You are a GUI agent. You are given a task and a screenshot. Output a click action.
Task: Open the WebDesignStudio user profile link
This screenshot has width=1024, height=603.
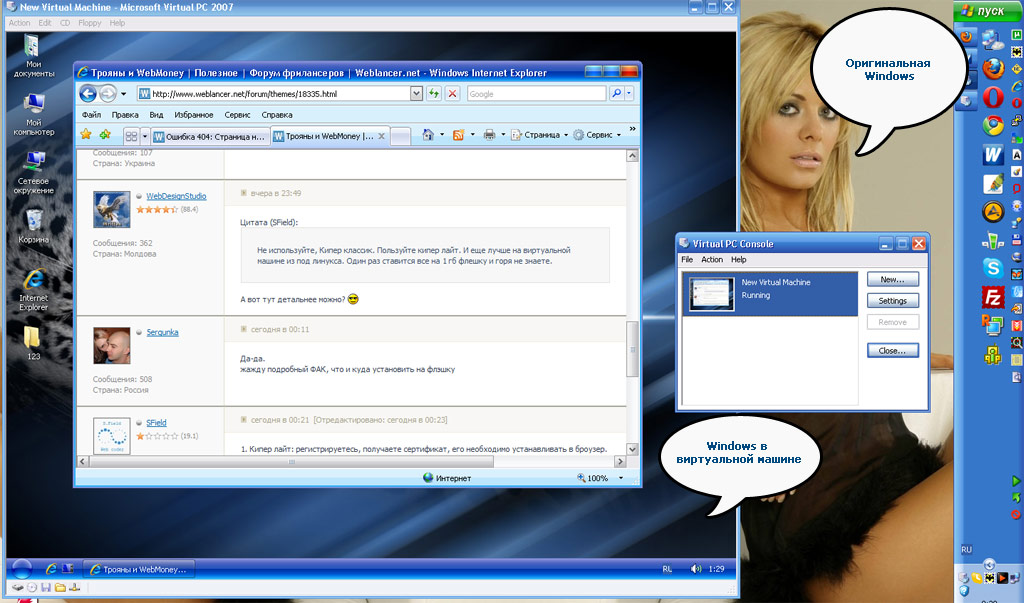coord(176,196)
